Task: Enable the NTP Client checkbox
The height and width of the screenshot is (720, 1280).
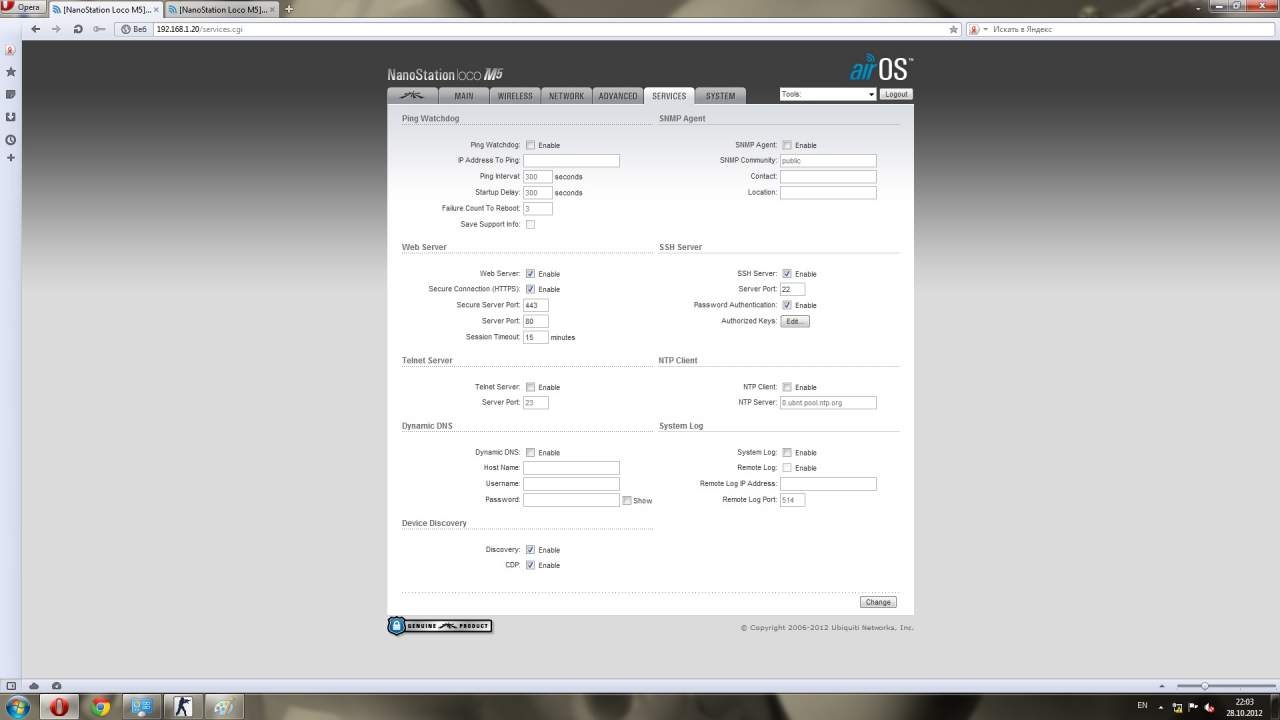Action: (787, 387)
